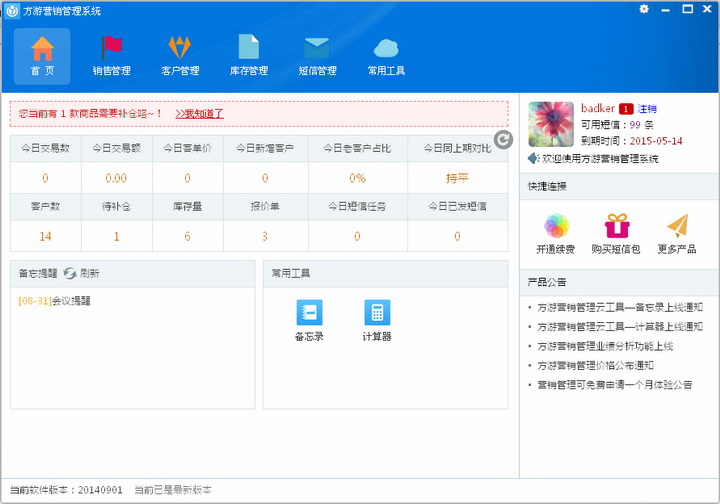Viewport: 720px width, 504px height.
Task: Open 短信管理 SMS management
Action: pos(317,56)
